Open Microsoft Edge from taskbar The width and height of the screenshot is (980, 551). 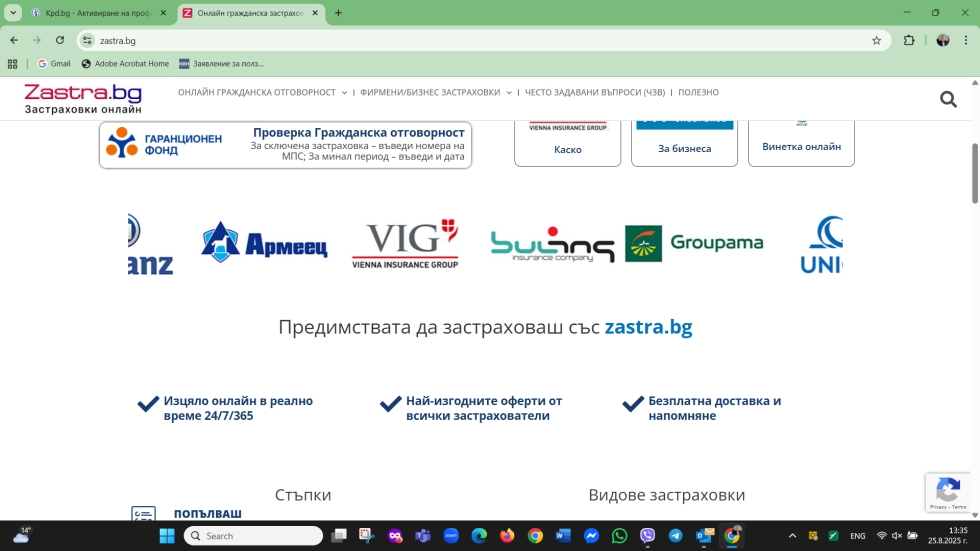[479, 536]
